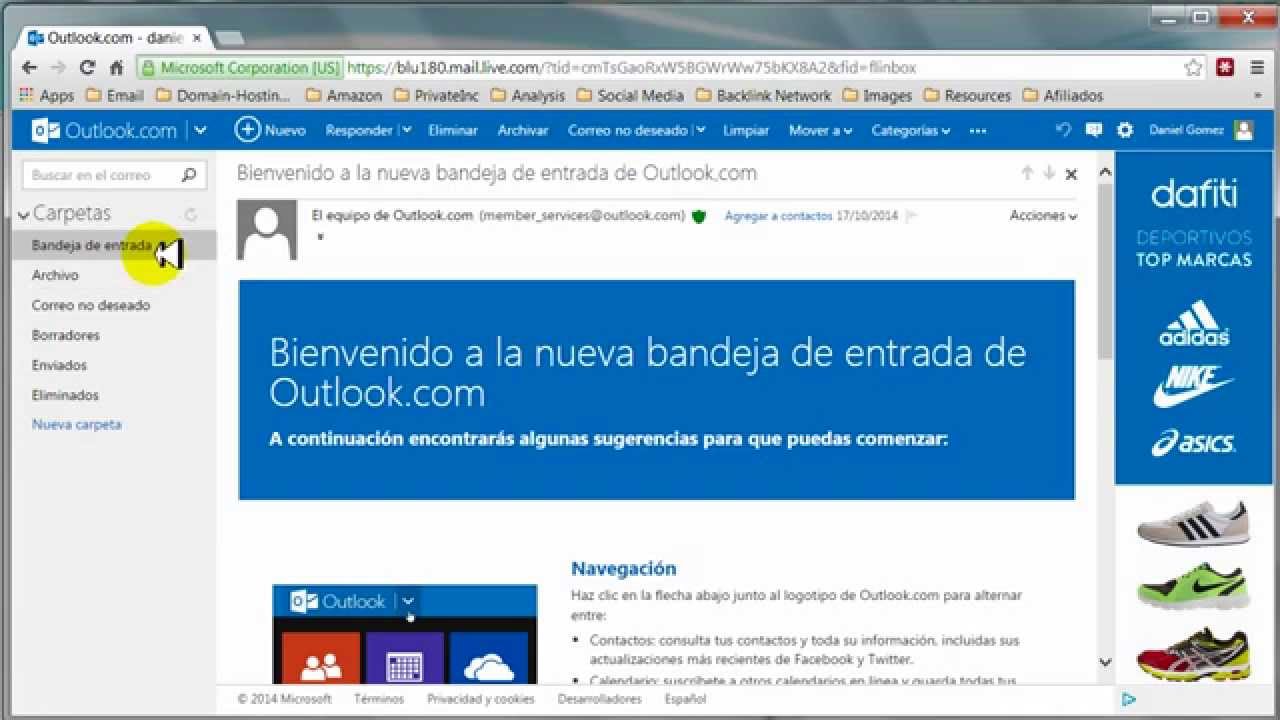The height and width of the screenshot is (720, 1280).
Task: Select the Outlook.com browser tab
Action: tap(115, 38)
